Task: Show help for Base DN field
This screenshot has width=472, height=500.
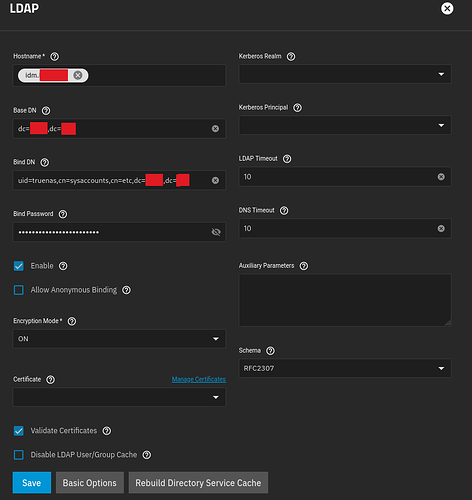Action: 46,111
